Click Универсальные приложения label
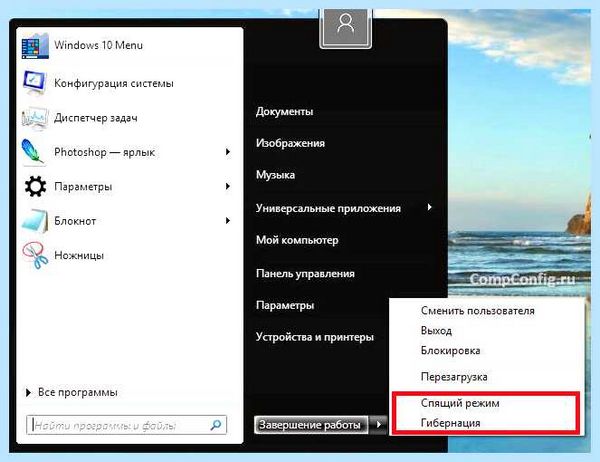The image size is (600, 462). (328, 209)
